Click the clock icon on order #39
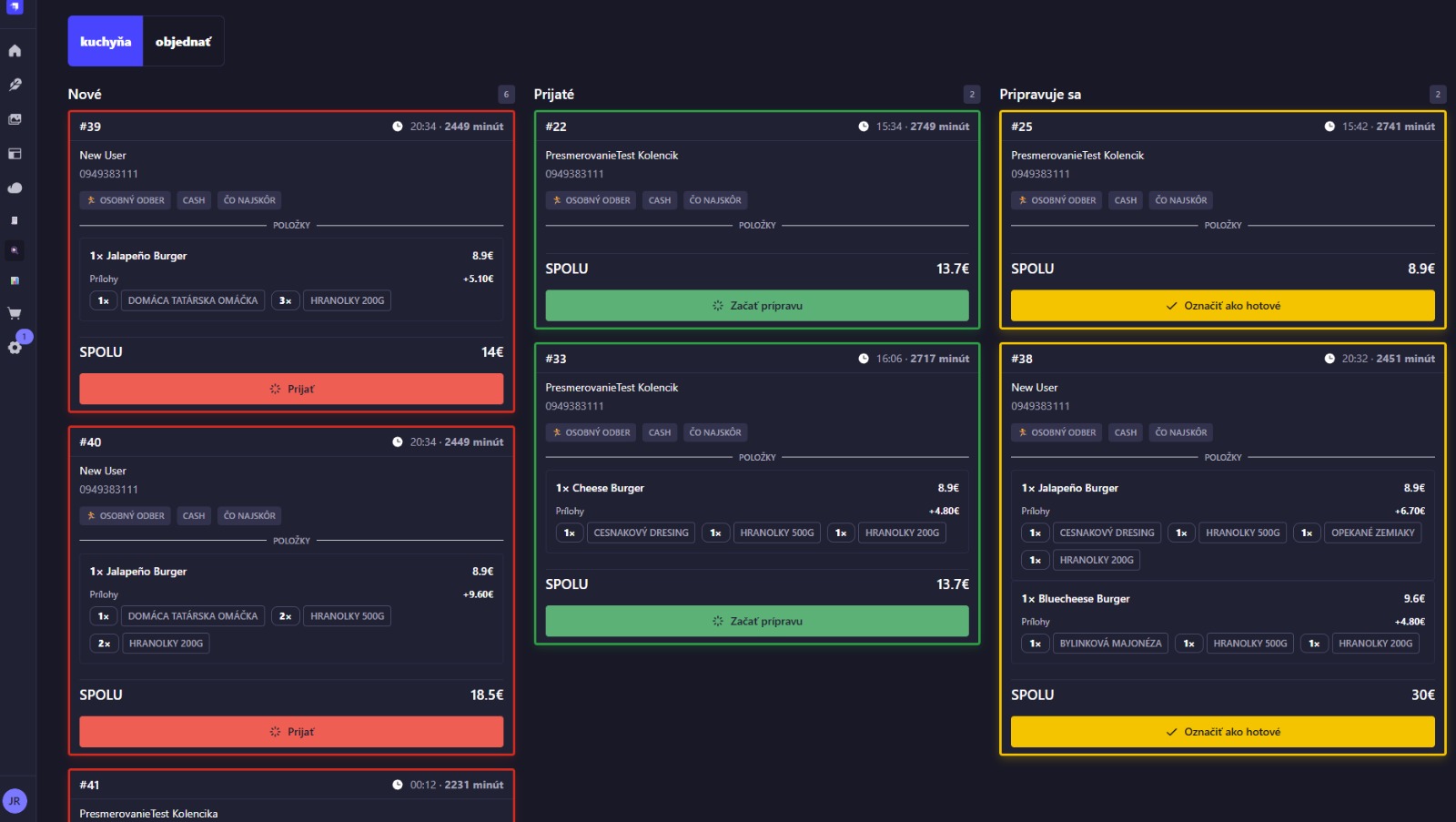 pyautogui.click(x=398, y=127)
